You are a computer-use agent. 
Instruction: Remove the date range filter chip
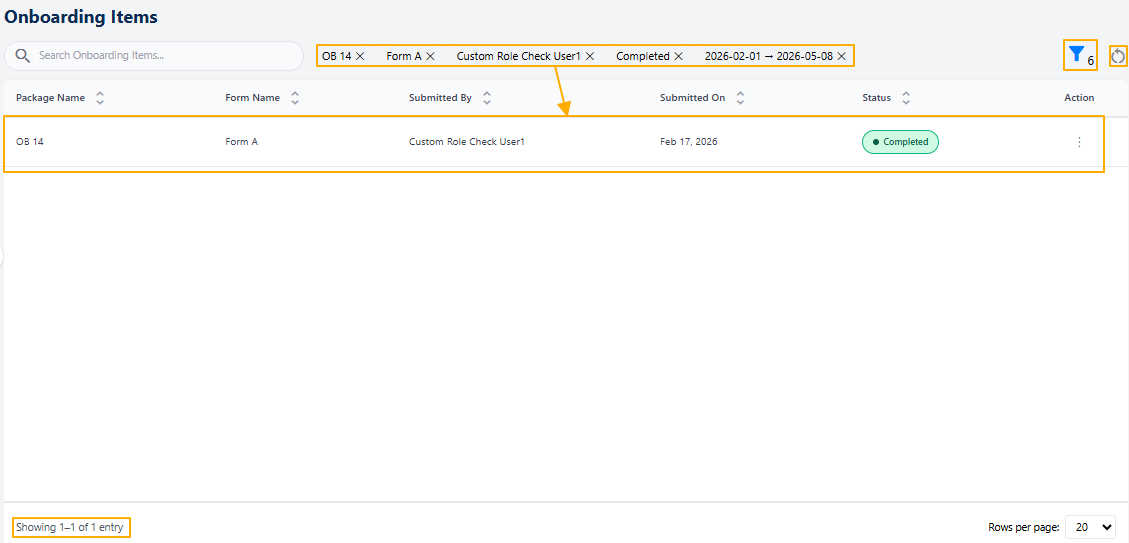[x=841, y=55]
